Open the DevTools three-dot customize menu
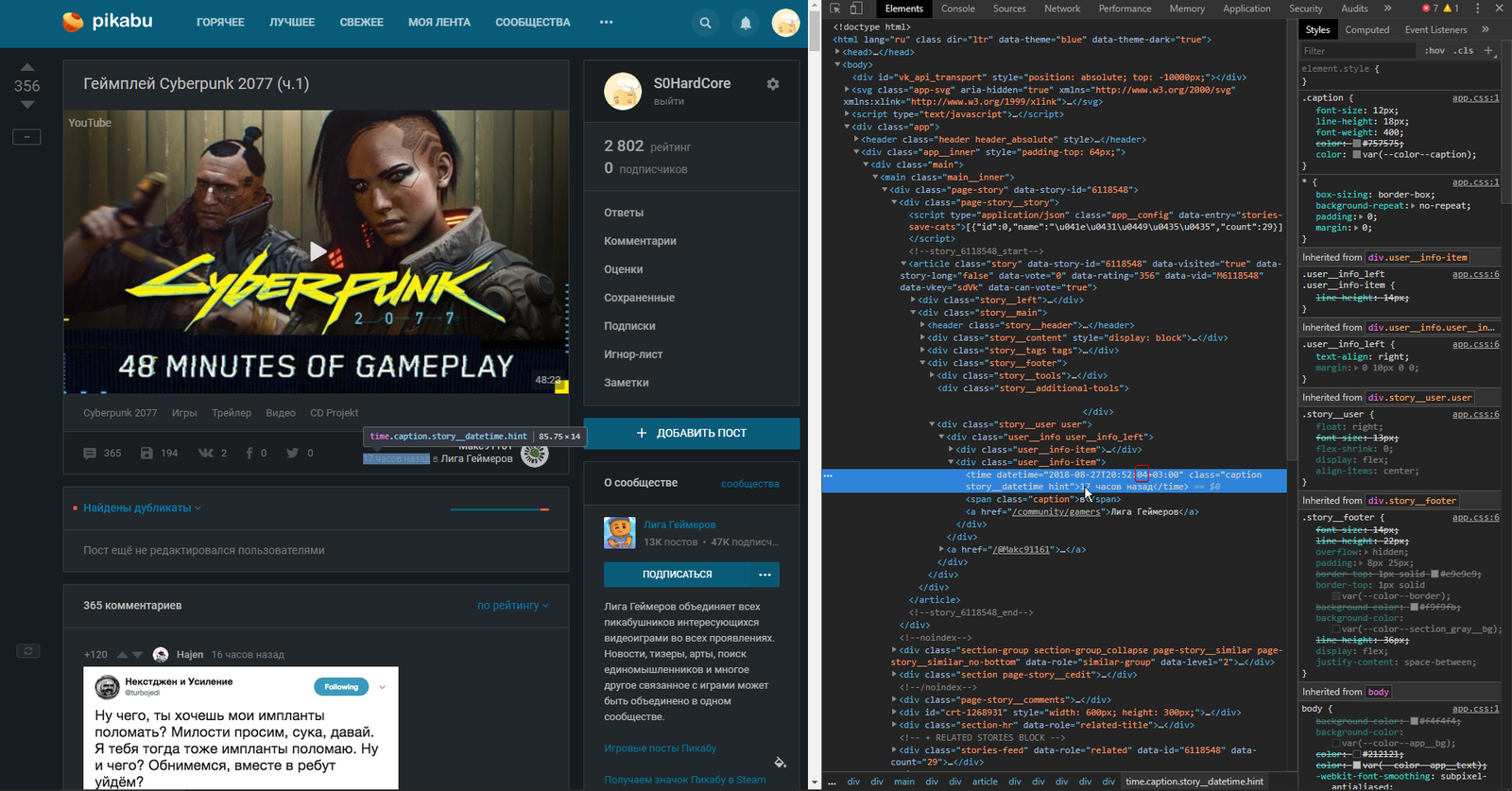Image resolution: width=1512 pixels, height=791 pixels. pos(1477,9)
